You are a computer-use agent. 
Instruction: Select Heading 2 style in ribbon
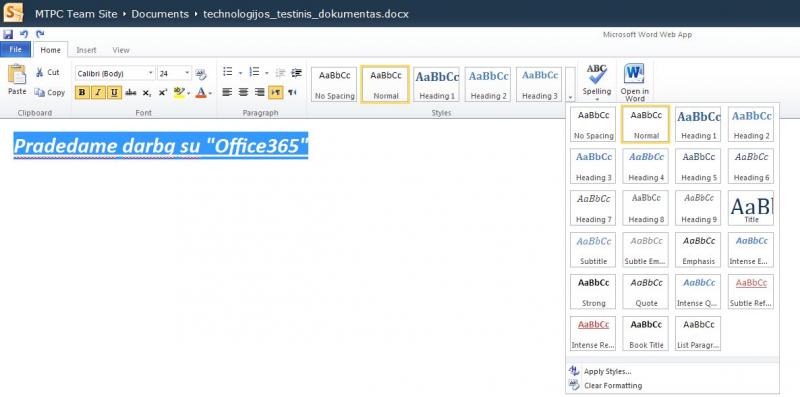[x=488, y=84]
